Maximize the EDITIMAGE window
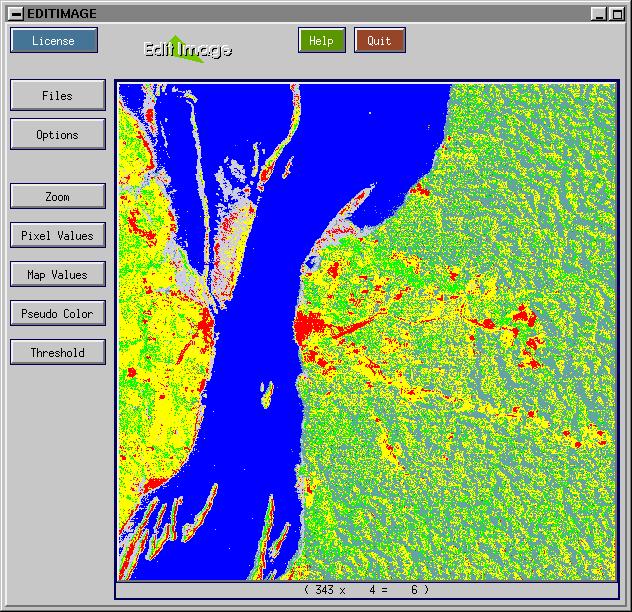Screen dimensions: 632x612 coord(617,14)
